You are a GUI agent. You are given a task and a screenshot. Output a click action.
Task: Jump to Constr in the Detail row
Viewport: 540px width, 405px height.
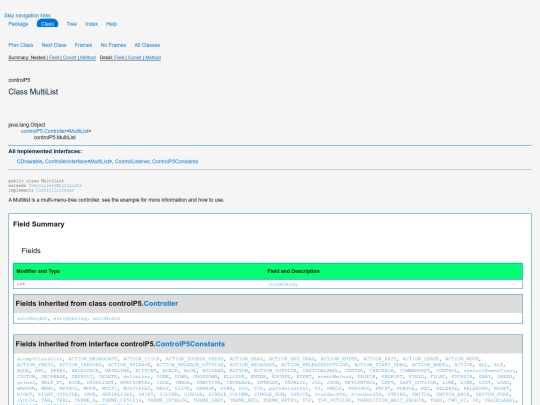pyautogui.click(x=135, y=58)
